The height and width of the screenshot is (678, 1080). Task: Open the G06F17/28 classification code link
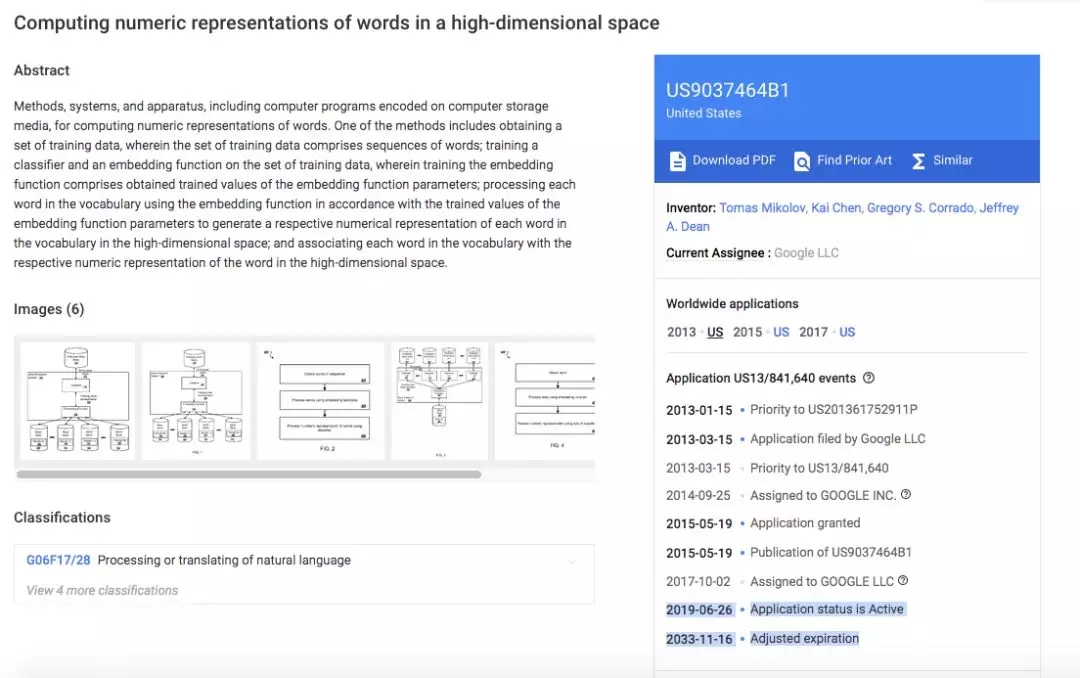click(58, 560)
